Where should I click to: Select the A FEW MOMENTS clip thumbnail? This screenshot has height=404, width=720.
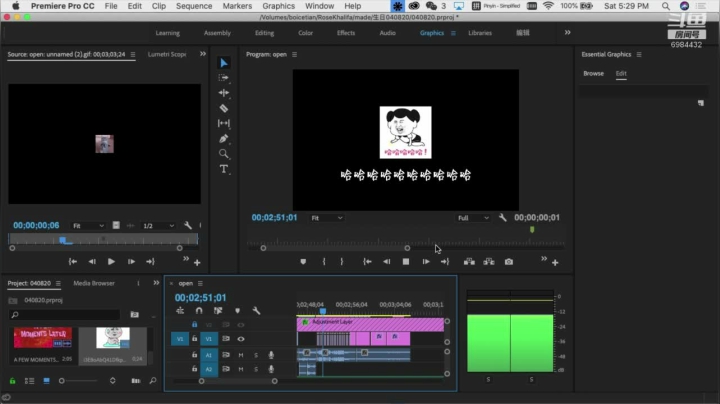[43, 338]
